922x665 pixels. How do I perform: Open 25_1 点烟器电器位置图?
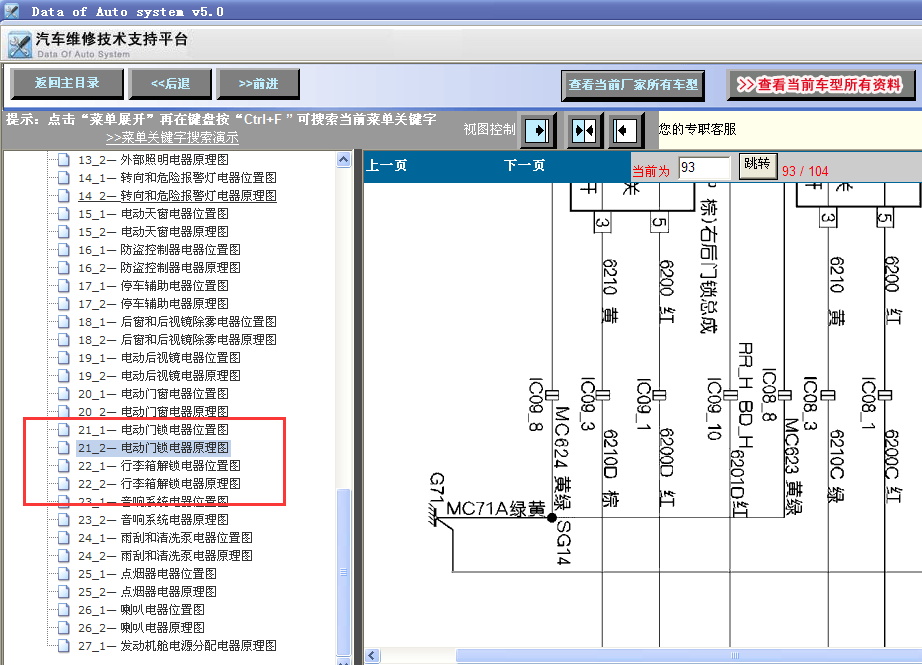point(148,573)
